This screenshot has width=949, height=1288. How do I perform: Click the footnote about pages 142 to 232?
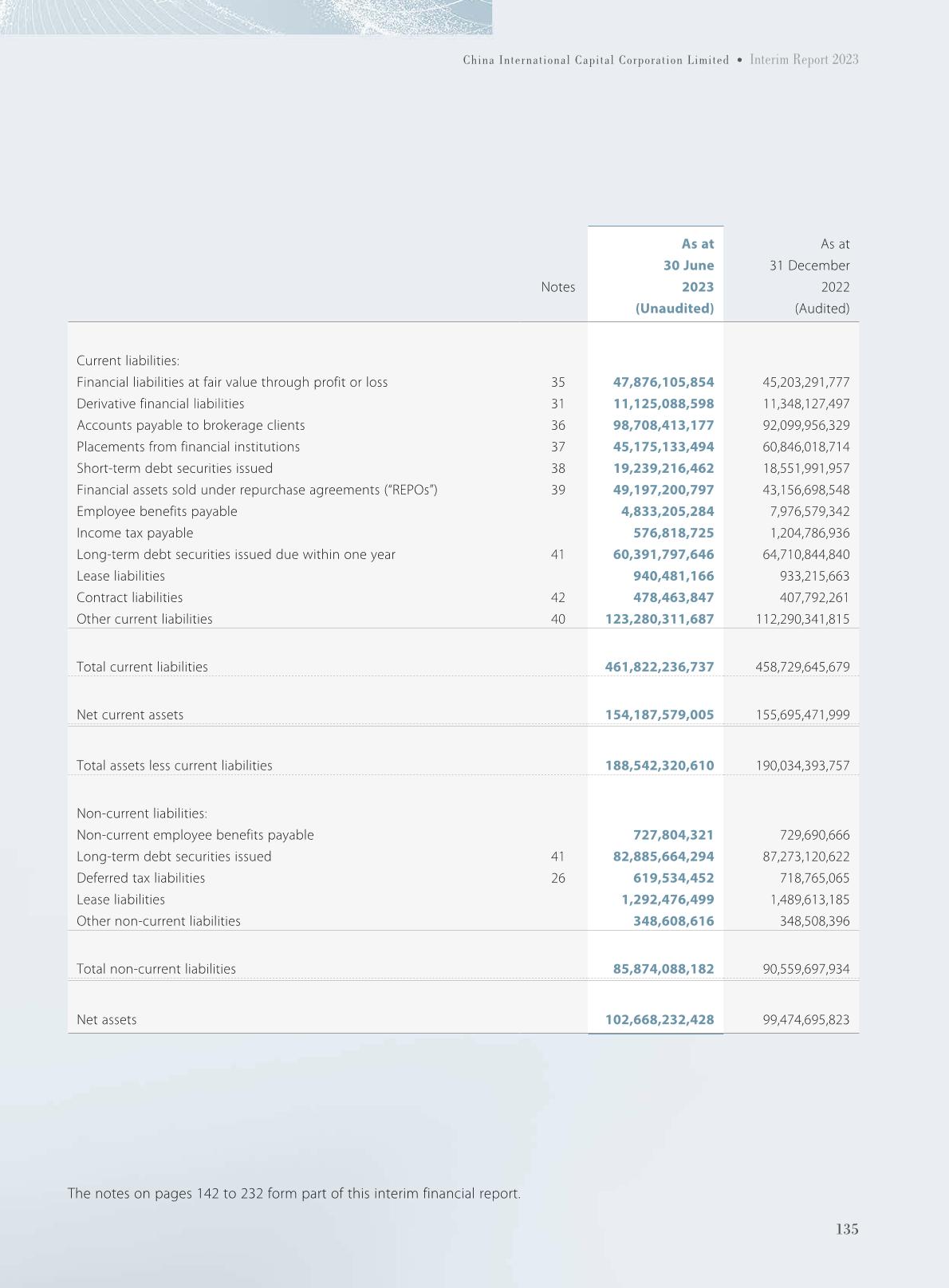[294, 1193]
